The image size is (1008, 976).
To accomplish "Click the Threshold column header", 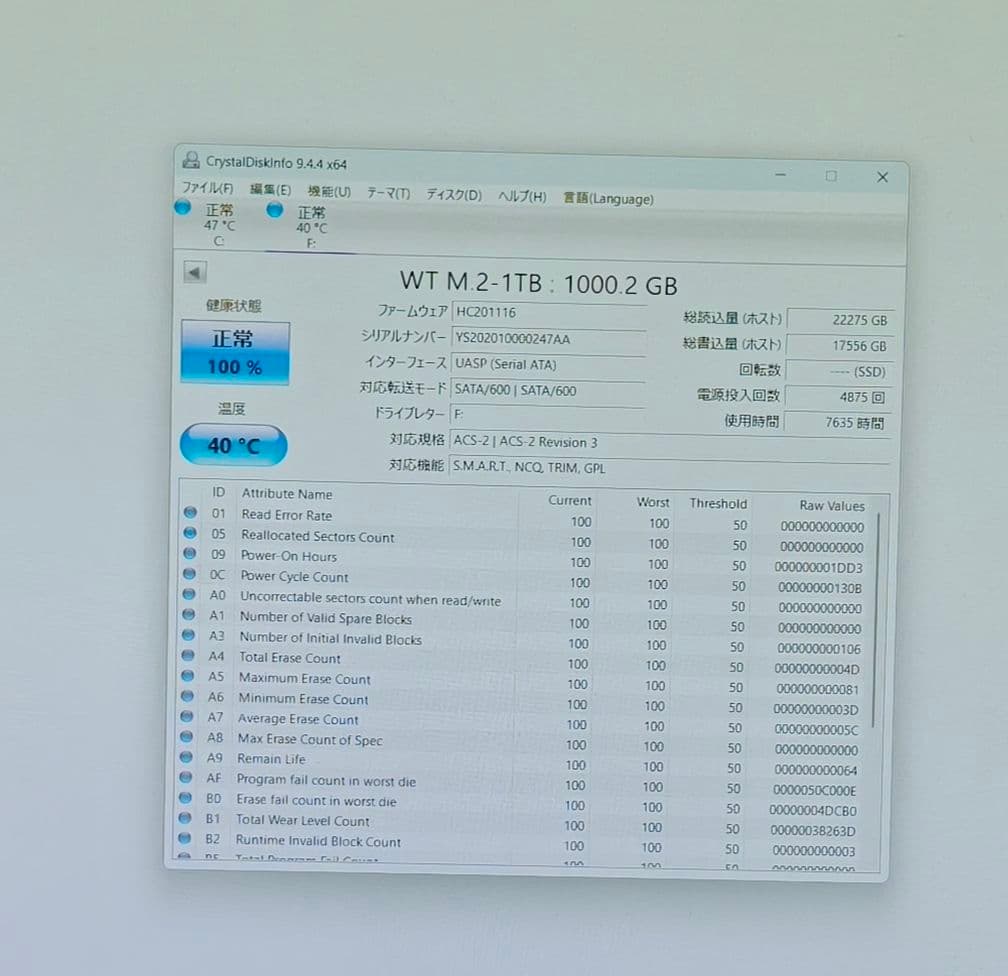I will (x=718, y=503).
